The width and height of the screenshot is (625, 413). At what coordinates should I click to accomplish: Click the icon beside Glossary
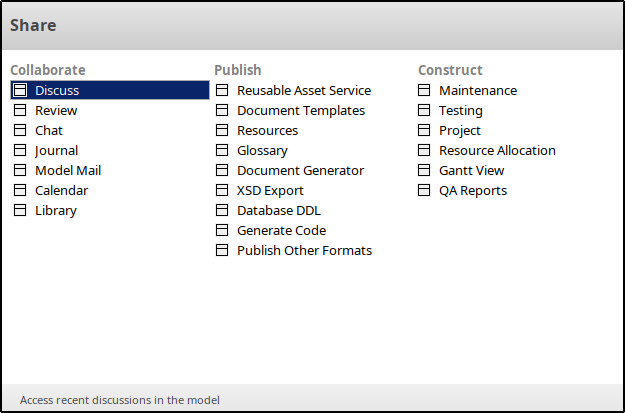click(x=222, y=150)
